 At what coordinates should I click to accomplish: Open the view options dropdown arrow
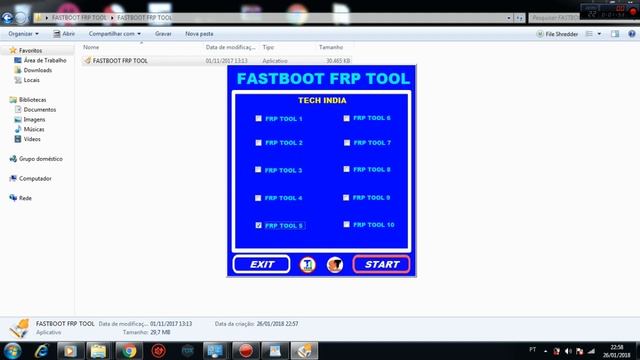coord(599,34)
